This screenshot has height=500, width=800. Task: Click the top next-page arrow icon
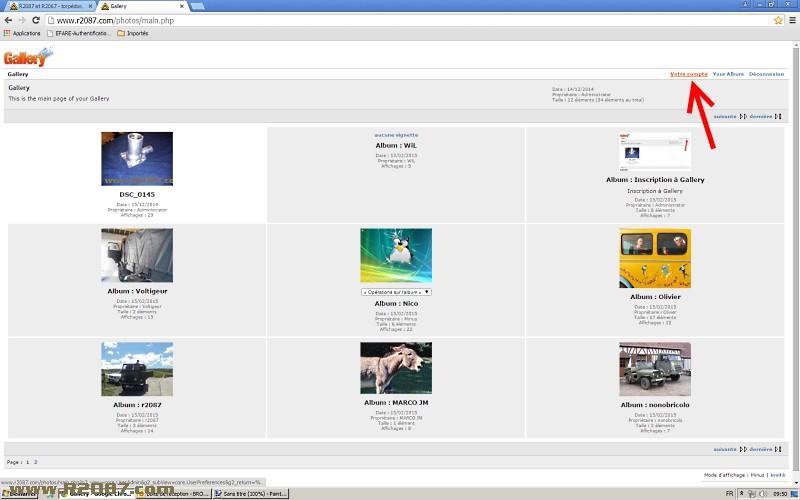pos(743,116)
